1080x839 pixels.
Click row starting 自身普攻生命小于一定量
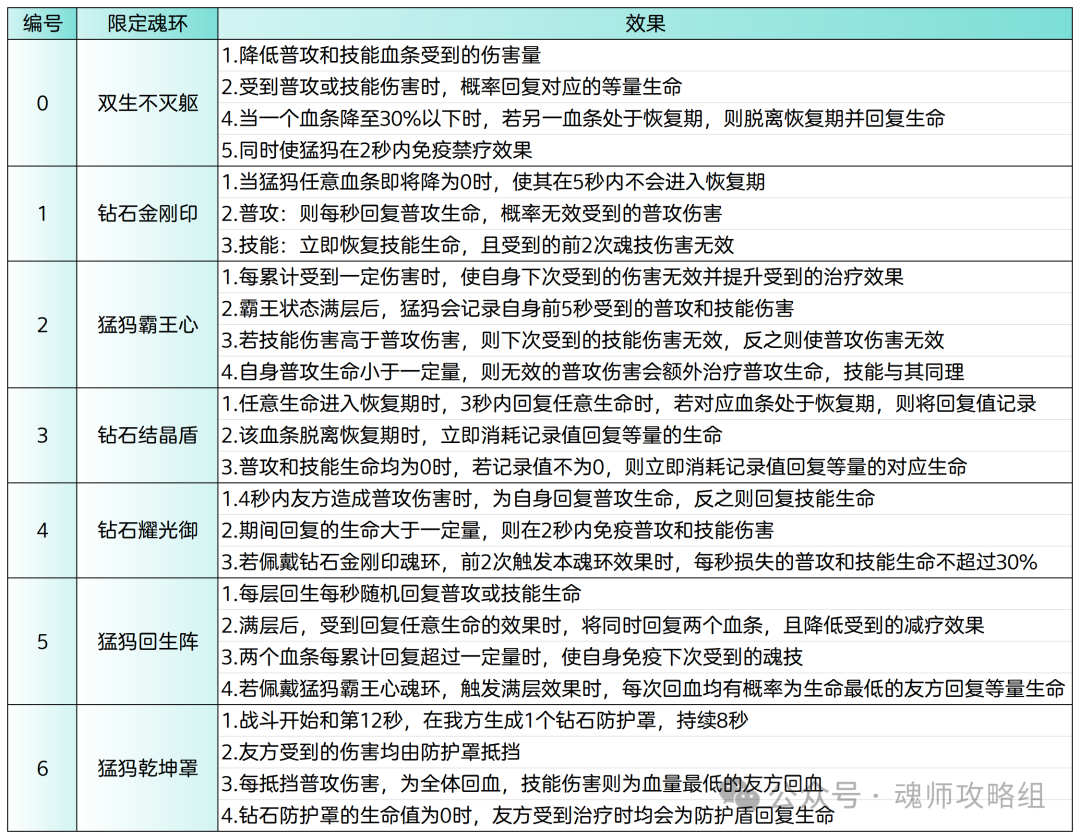click(645, 372)
